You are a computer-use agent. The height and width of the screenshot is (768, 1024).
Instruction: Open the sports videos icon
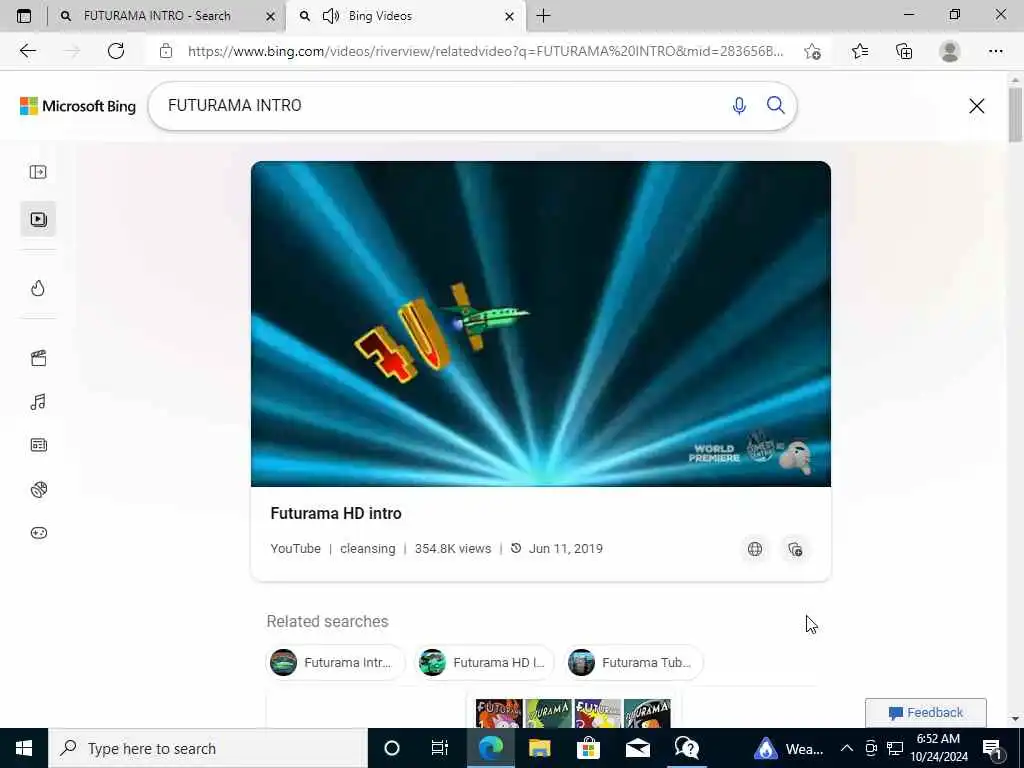[x=39, y=489]
